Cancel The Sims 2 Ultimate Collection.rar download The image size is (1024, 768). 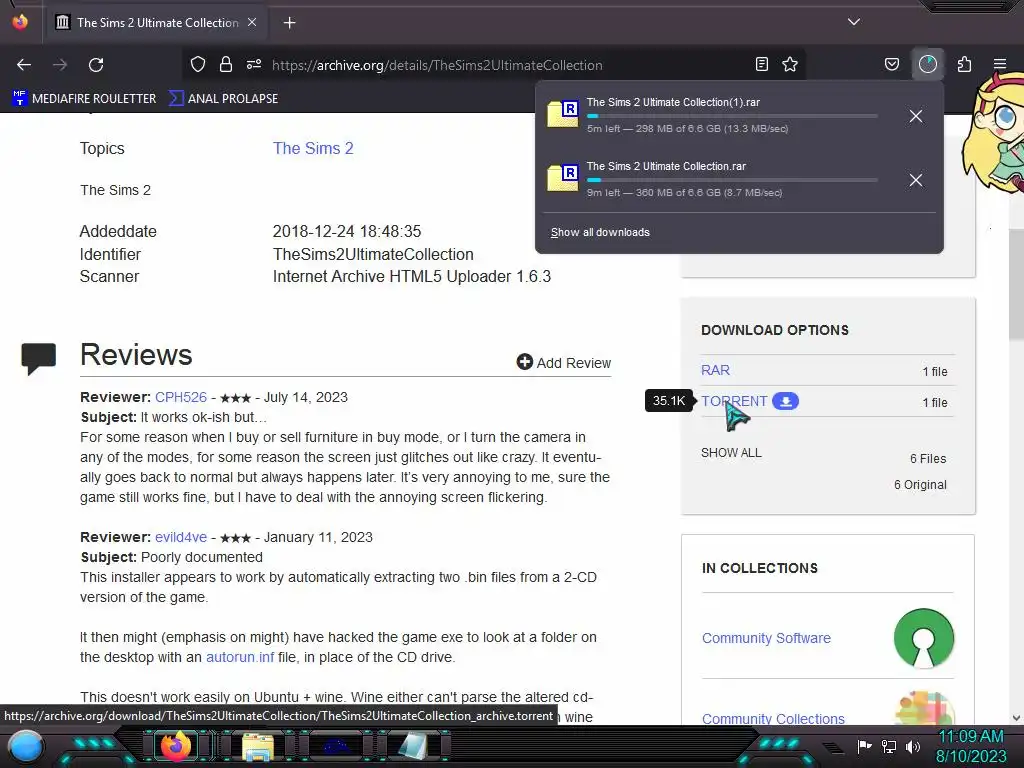coord(916,180)
